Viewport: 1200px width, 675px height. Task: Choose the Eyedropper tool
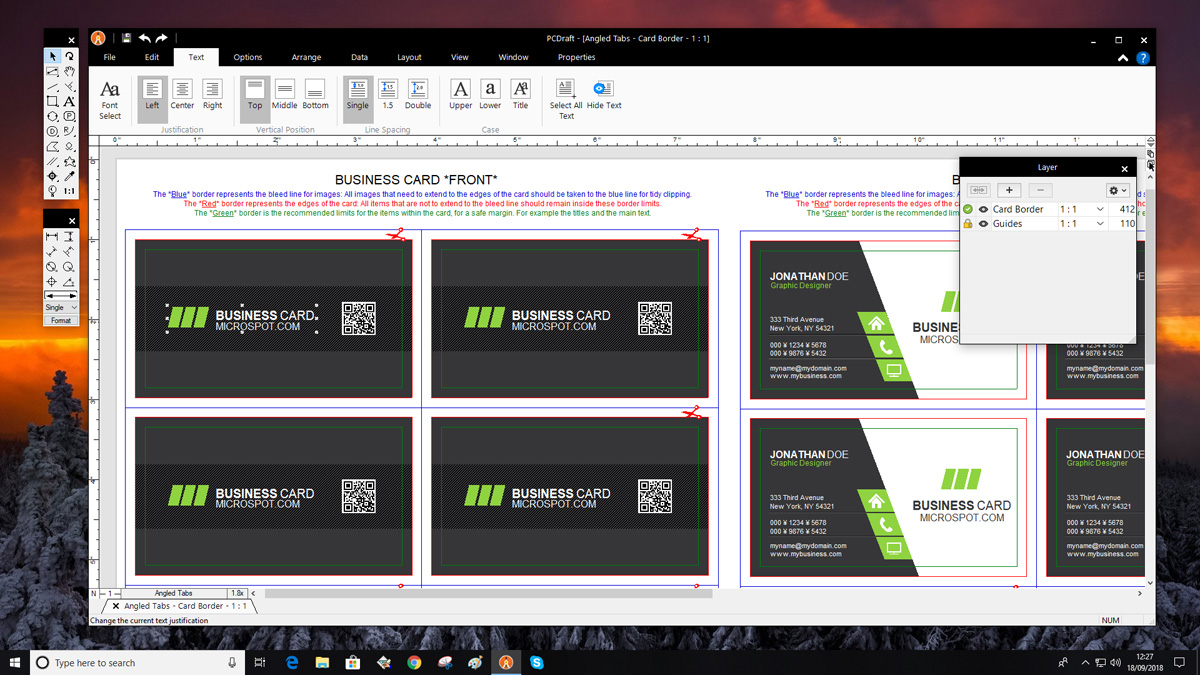68,175
